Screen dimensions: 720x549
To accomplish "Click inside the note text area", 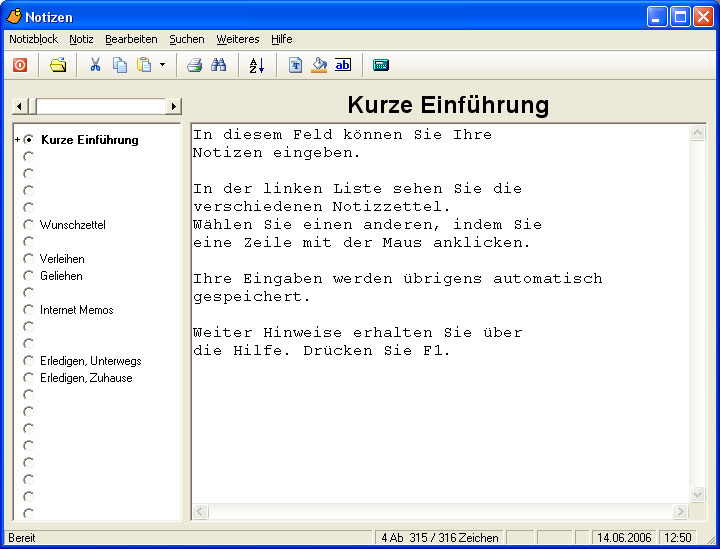I will (x=440, y=420).
